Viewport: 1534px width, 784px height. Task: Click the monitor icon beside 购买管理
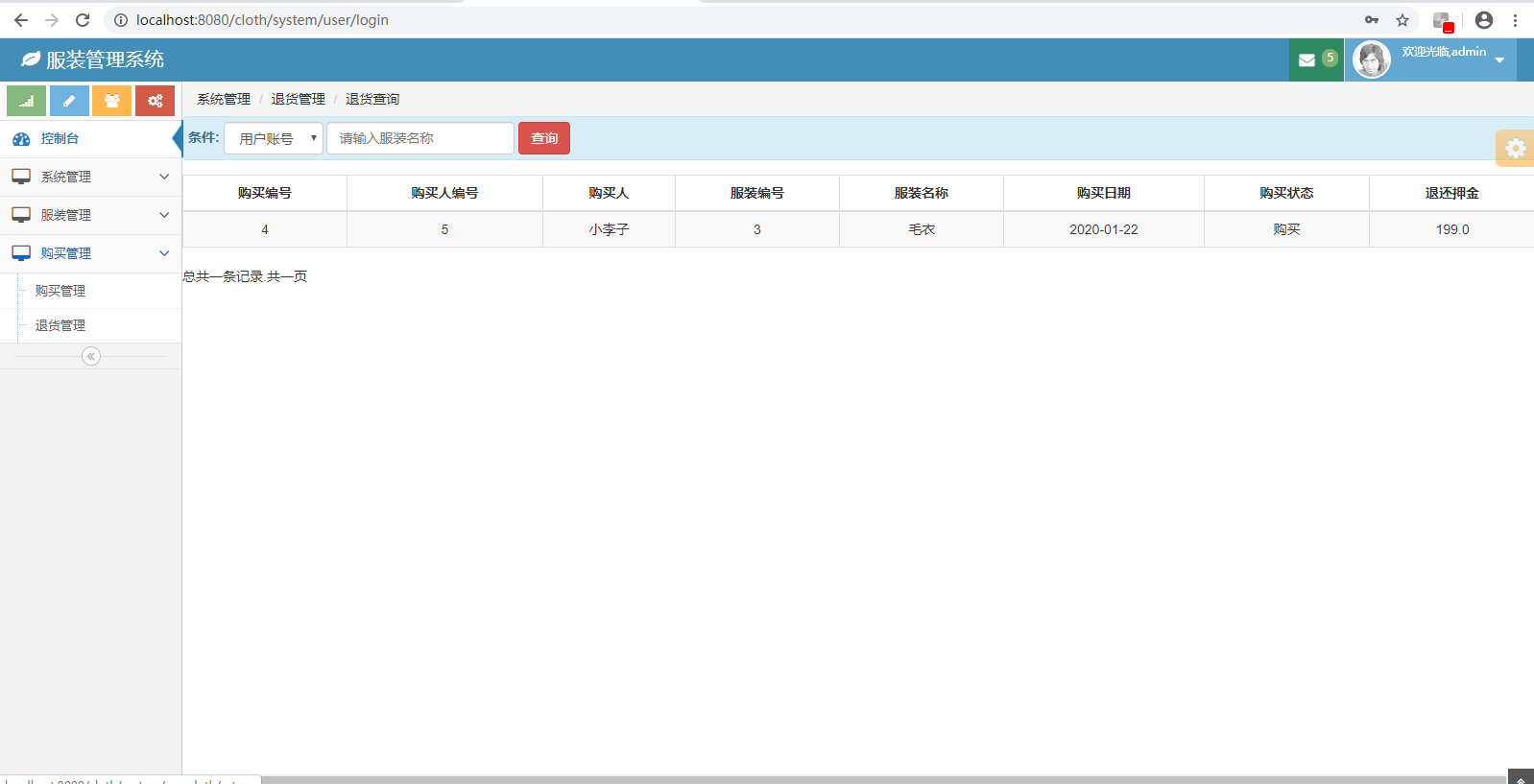[x=21, y=253]
